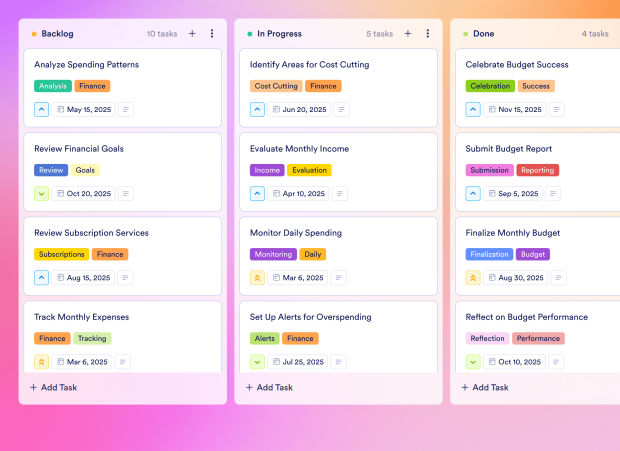
Task: Toggle priority arrow on Analyze Spending Patterns card
Action: point(41,109)
